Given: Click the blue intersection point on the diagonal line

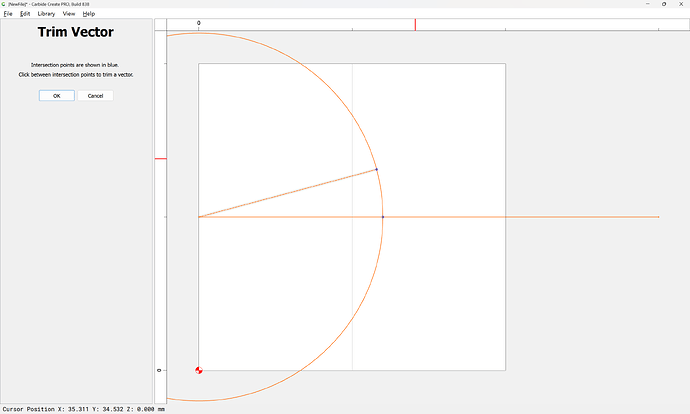Looking at the screenshot, I should tap(376, 169).
